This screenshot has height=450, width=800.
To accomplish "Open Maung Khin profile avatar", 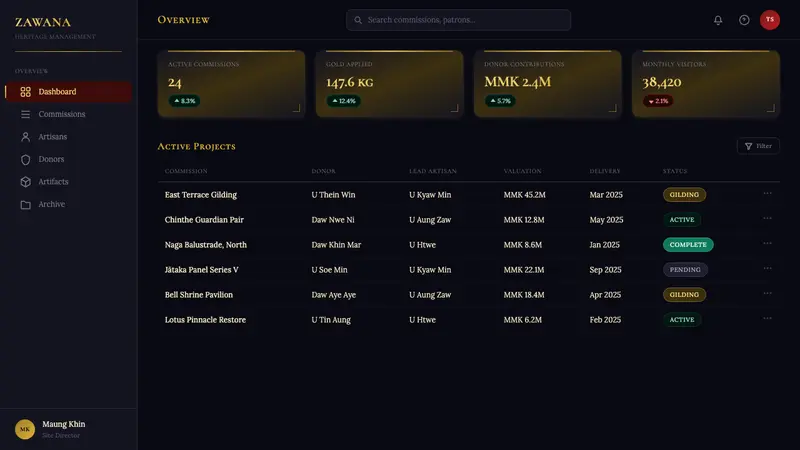I will 25,429.
